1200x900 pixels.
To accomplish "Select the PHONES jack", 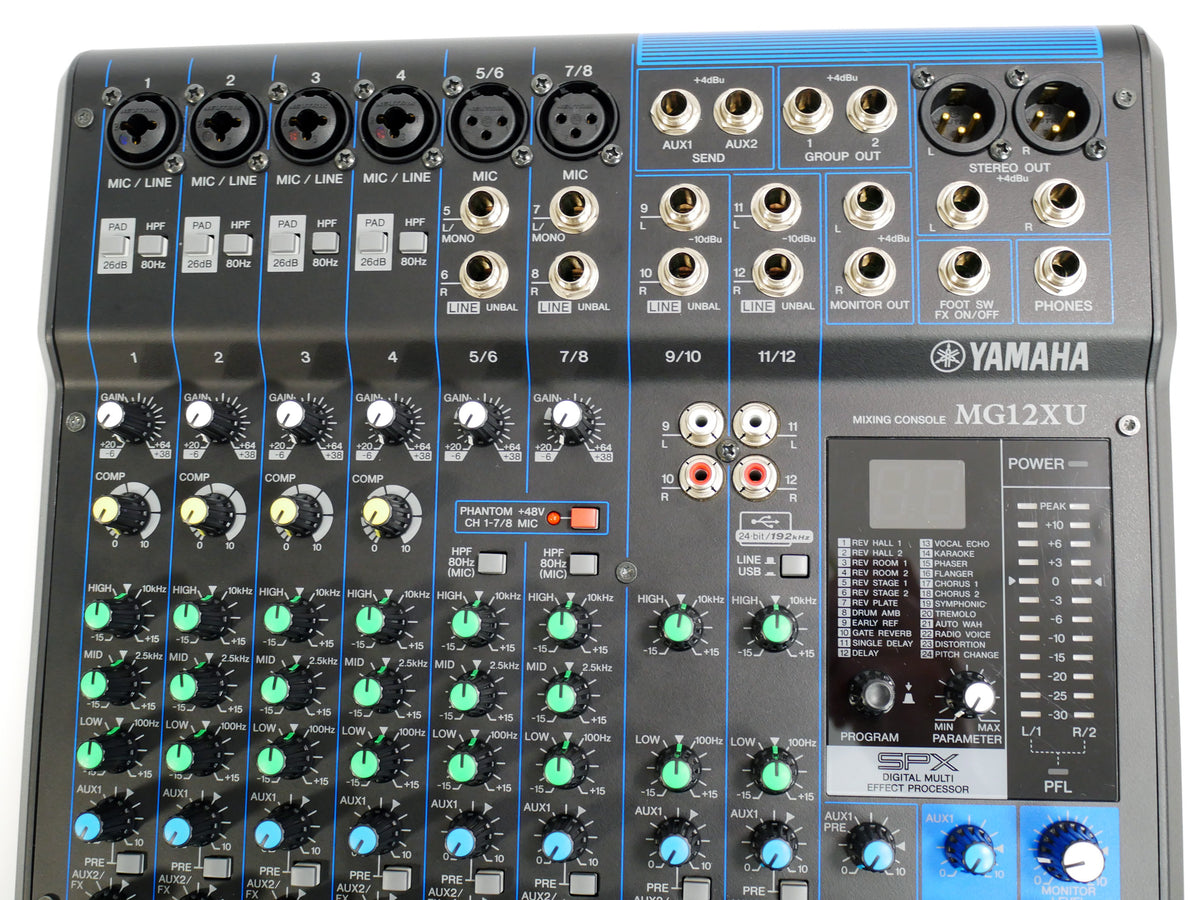I will pyautogui.click(x=1061, y=270).
